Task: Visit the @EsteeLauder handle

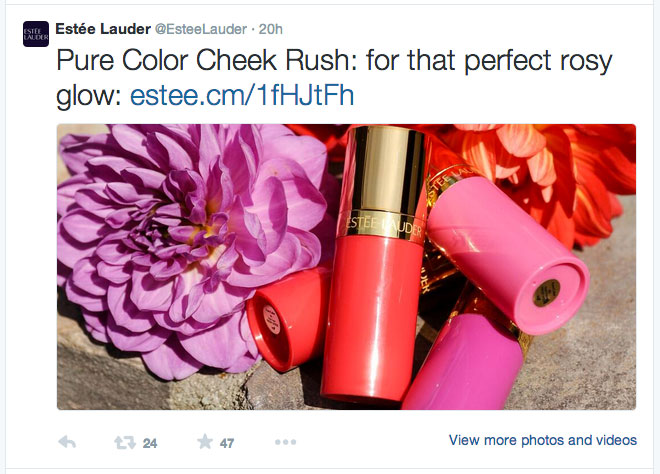Action: coord(203,27)
